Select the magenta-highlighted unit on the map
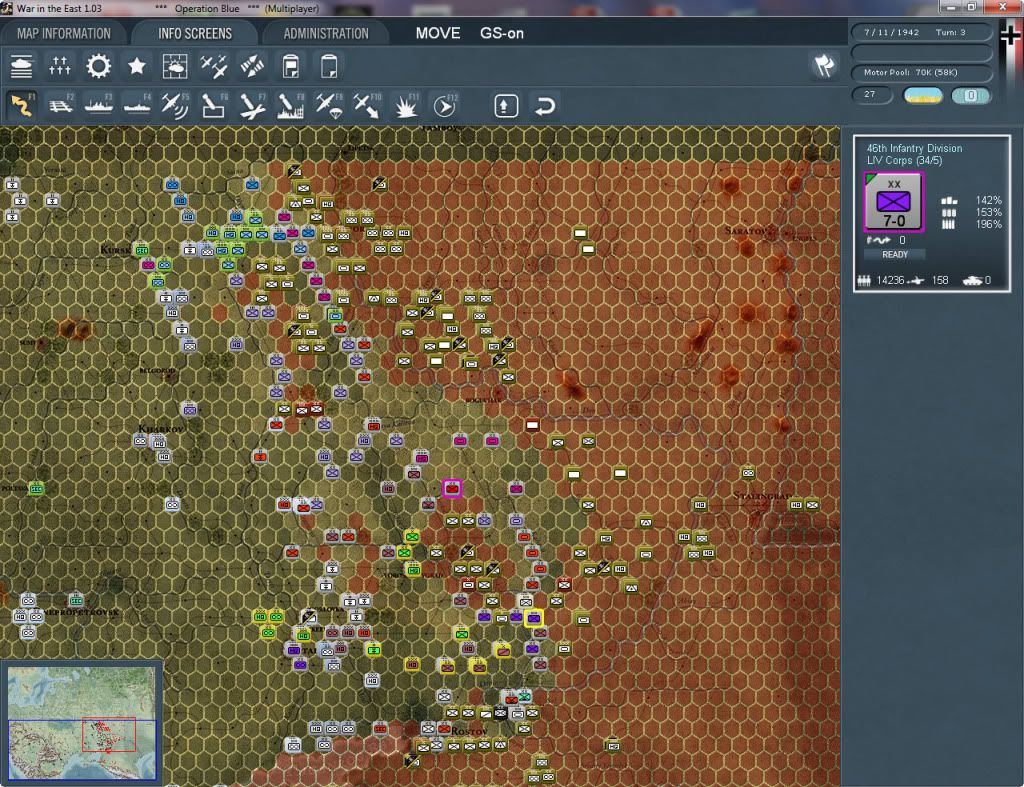 click(452, 489)
